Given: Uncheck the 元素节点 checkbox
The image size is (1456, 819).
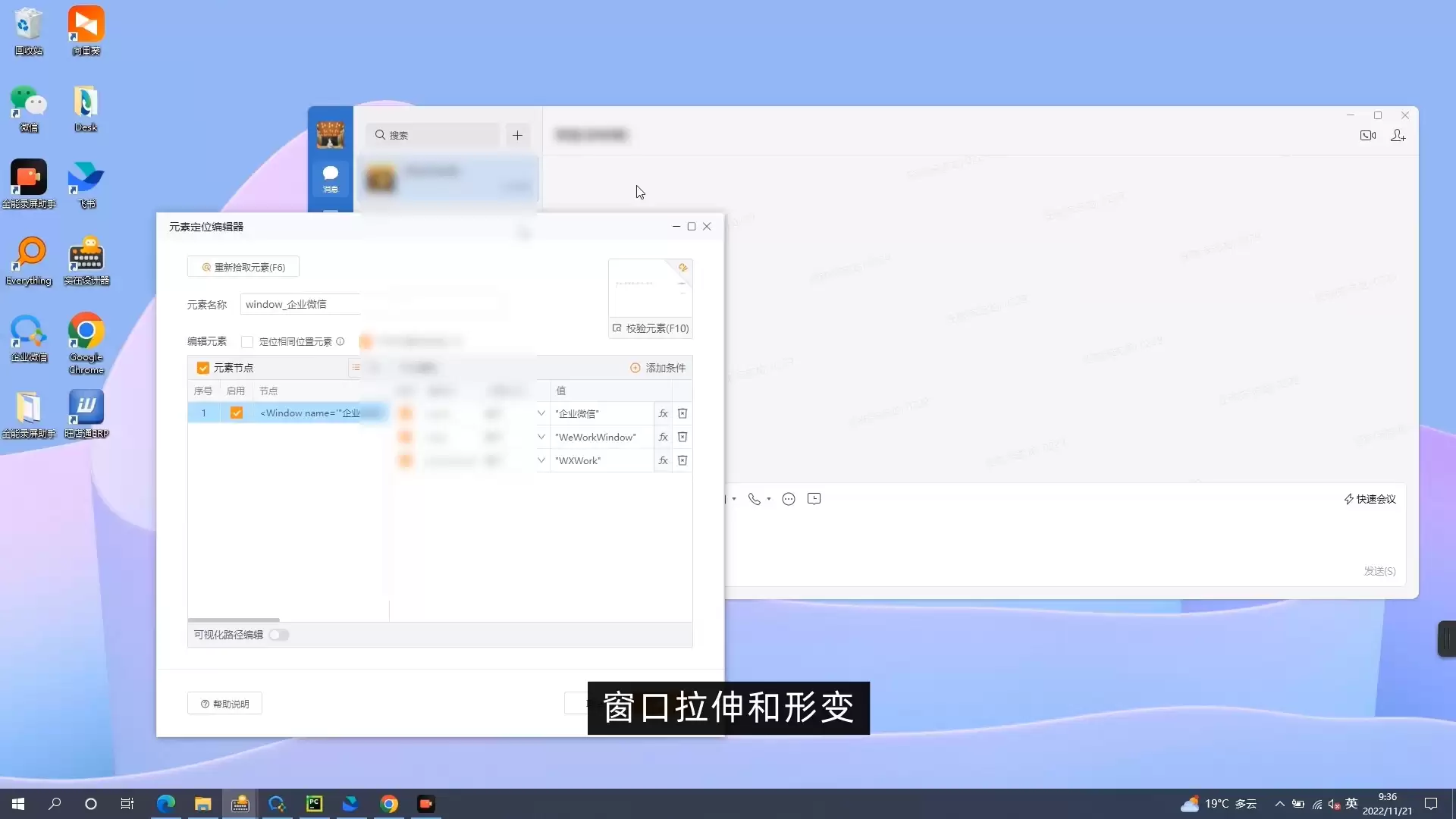Looking at the screenshot, I should click(202, 368).
